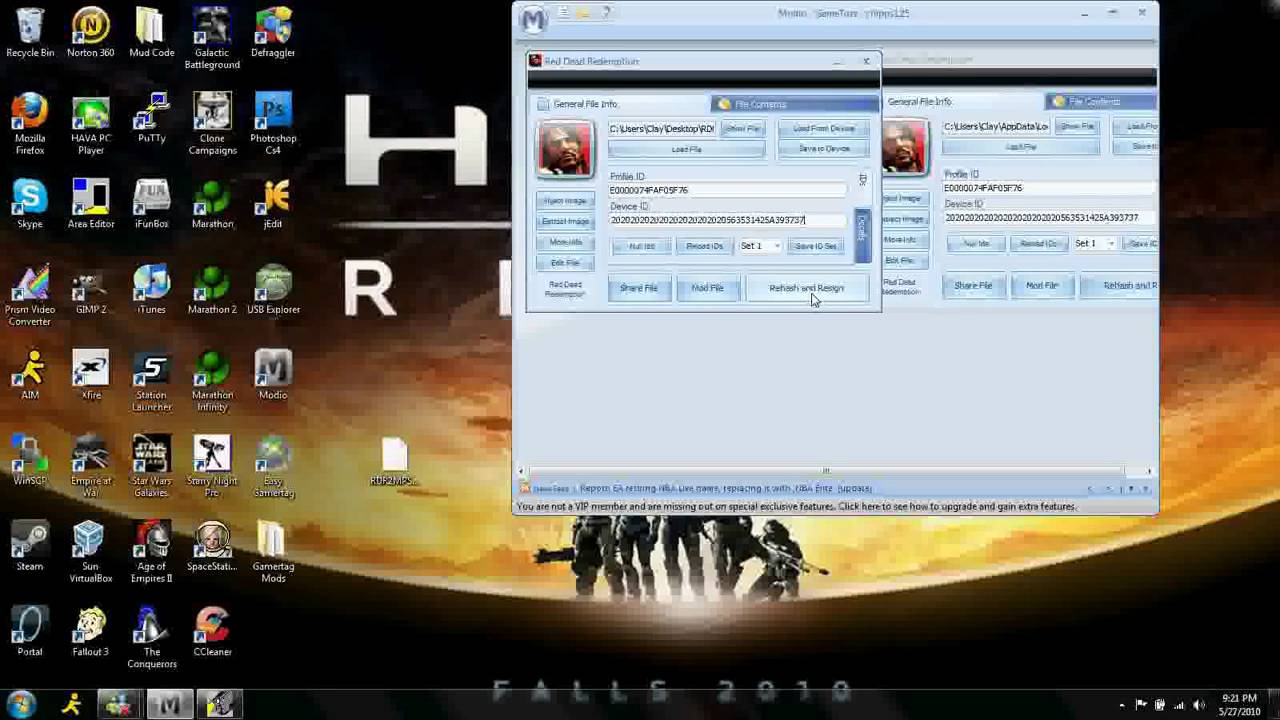Viewport: 1280px width, 720px height.
Task: Click Reload IDs button in front window
Action: tap(704, 246)
